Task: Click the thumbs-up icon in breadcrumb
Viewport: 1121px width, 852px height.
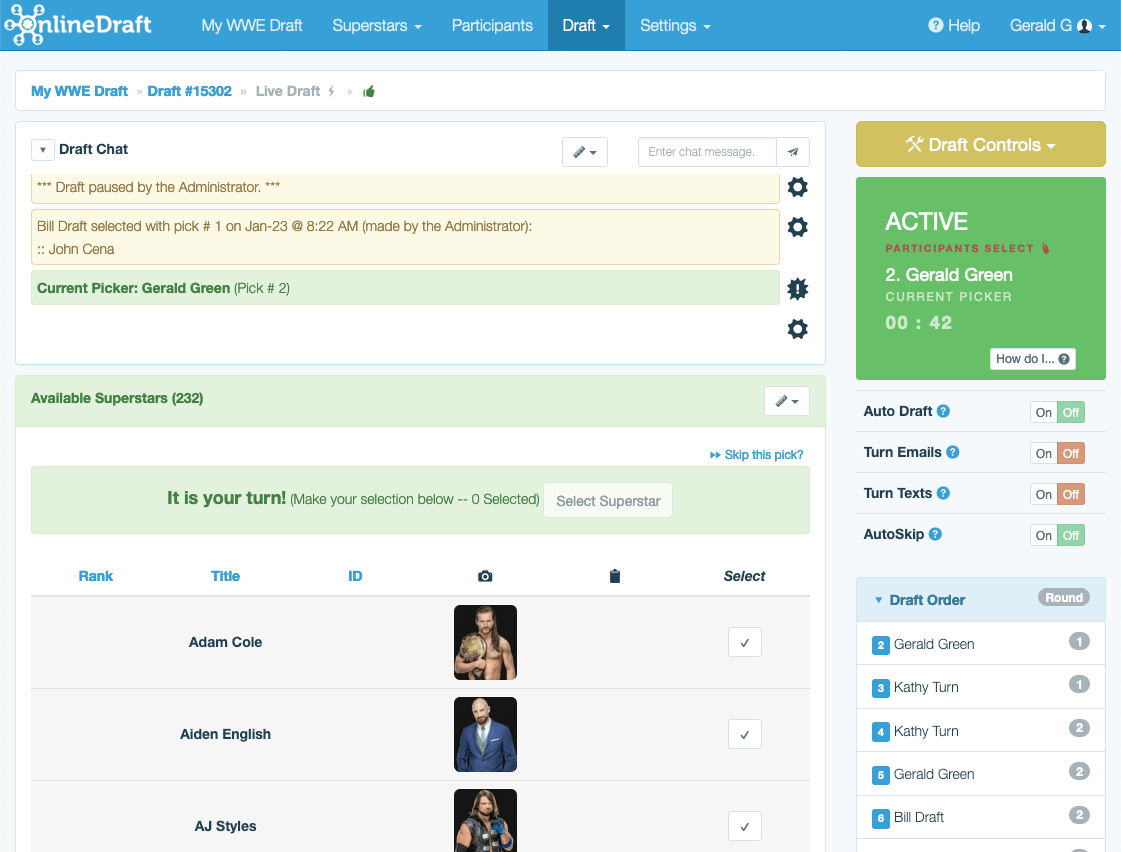Action: (x=369, y=91)
